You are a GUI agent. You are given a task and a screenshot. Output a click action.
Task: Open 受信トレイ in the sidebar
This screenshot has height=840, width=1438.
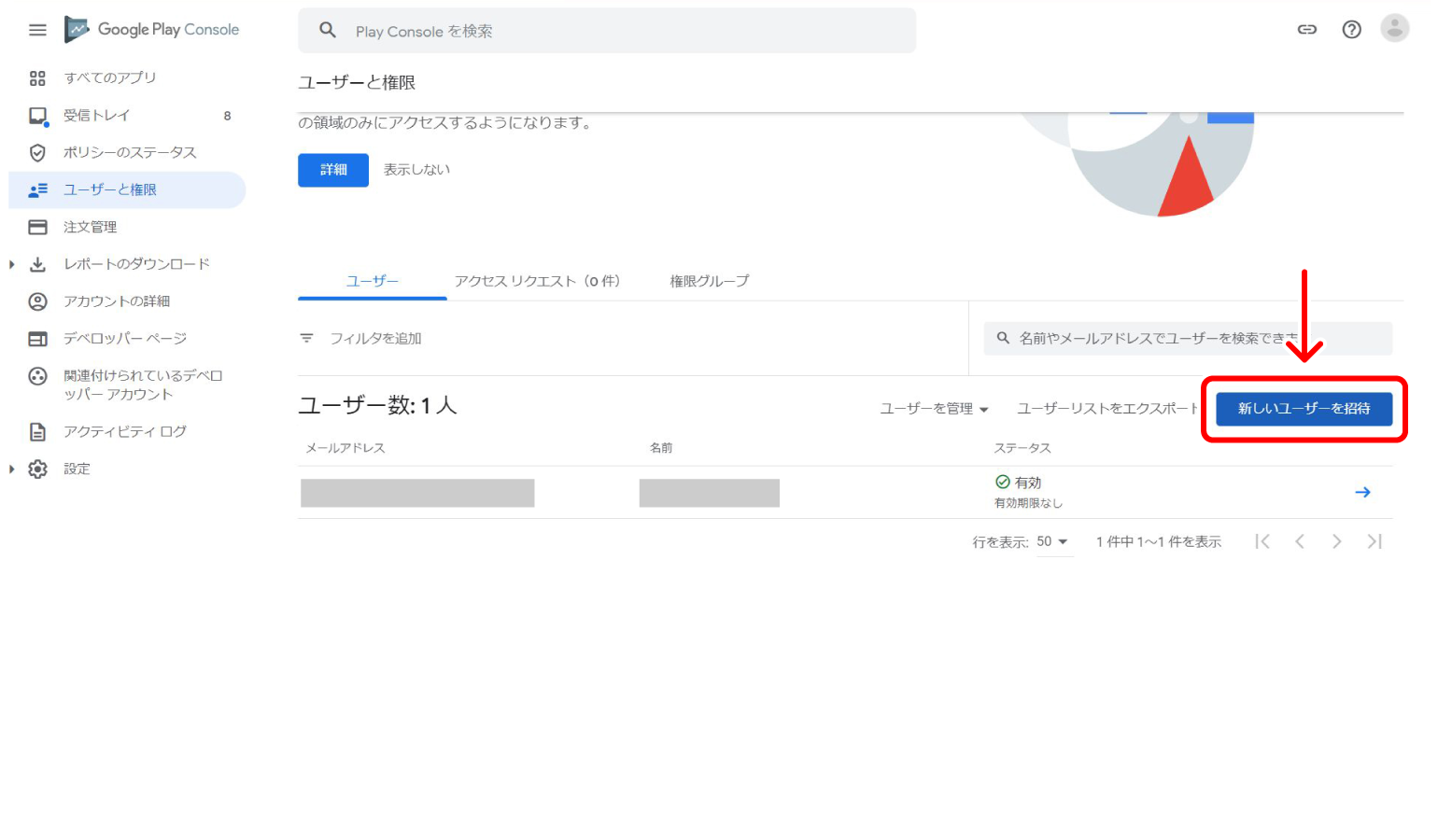tap(97, 115)
